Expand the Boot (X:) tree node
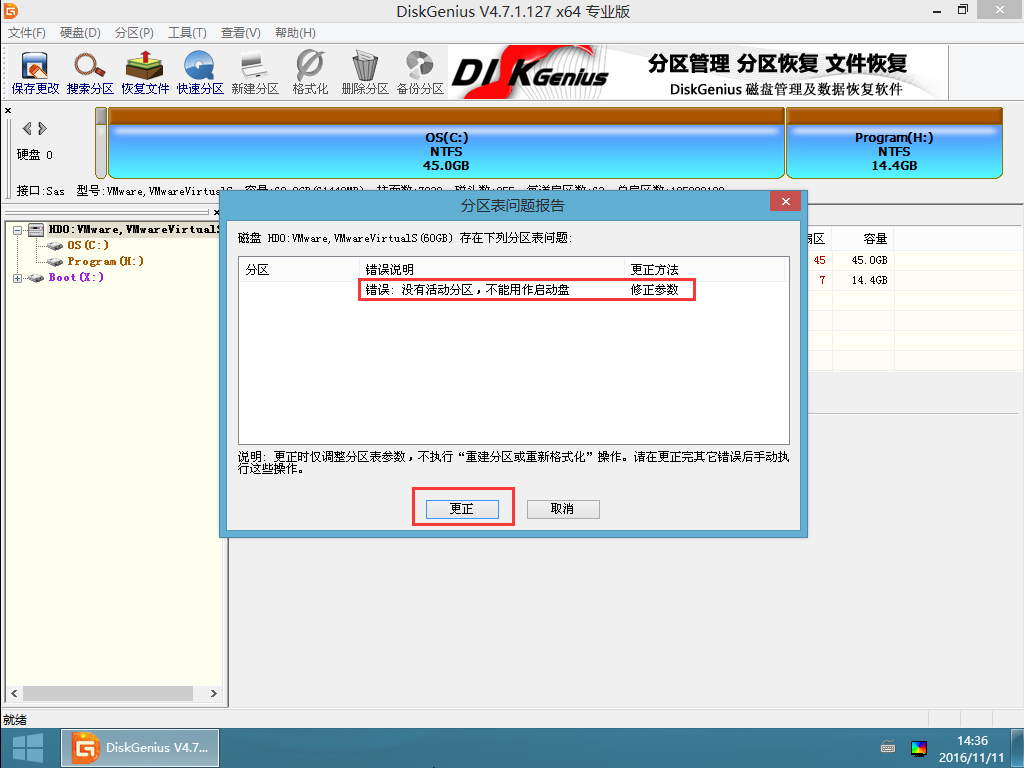 point(17,278)
